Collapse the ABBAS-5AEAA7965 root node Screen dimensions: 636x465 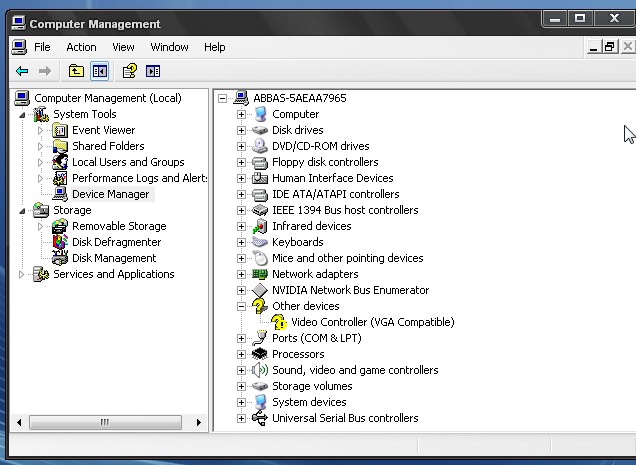click(x=222, y=98)
